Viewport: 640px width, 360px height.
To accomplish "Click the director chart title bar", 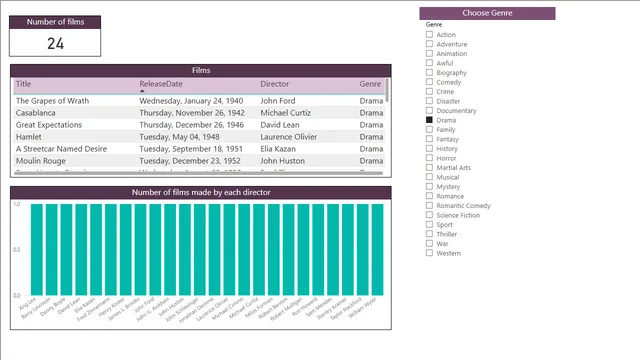I will 201,192.
